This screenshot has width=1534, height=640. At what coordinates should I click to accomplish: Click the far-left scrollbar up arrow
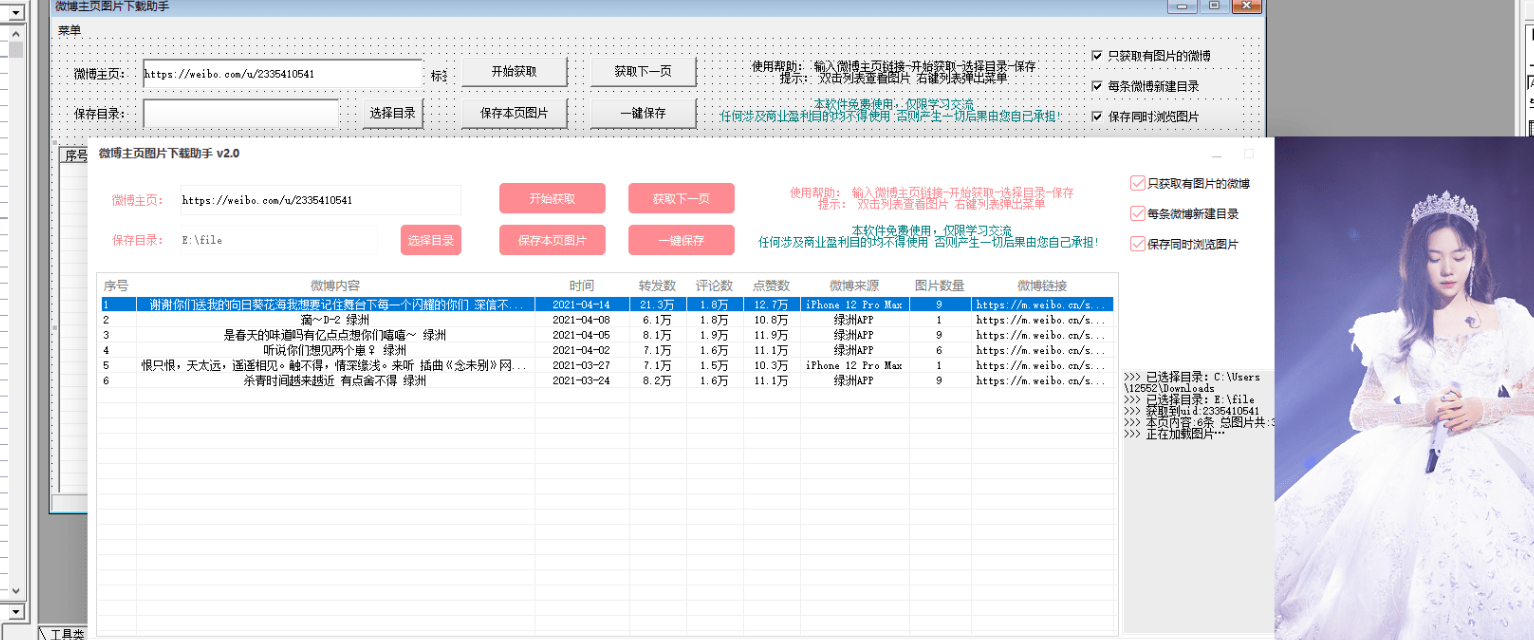[x=15, y=32]
